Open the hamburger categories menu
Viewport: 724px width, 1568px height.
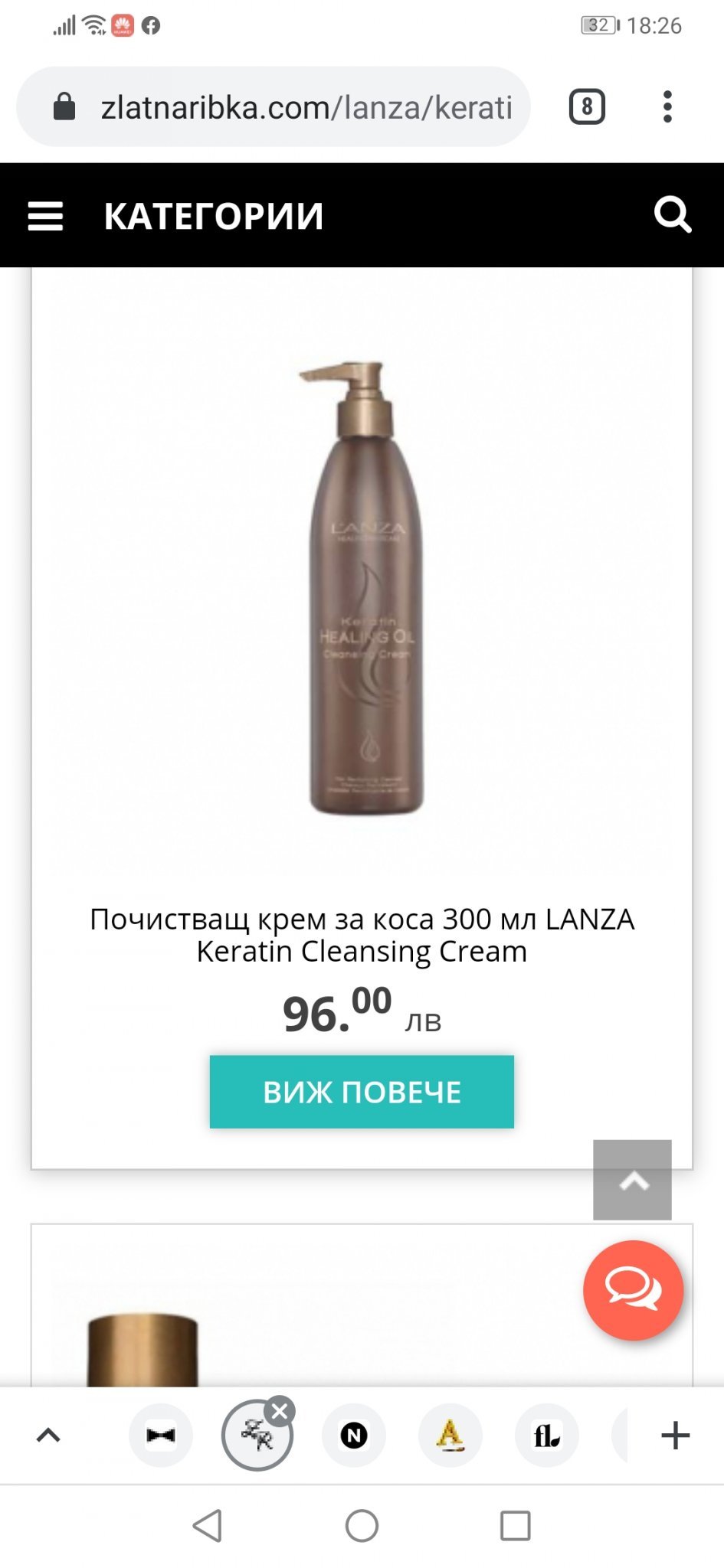coord(45,216)
